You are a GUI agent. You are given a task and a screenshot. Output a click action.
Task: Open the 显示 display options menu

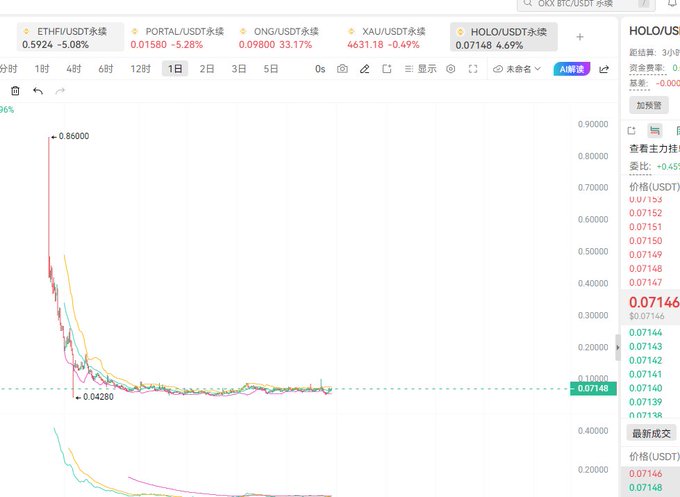pyautogui.click(x=420, y=69)
